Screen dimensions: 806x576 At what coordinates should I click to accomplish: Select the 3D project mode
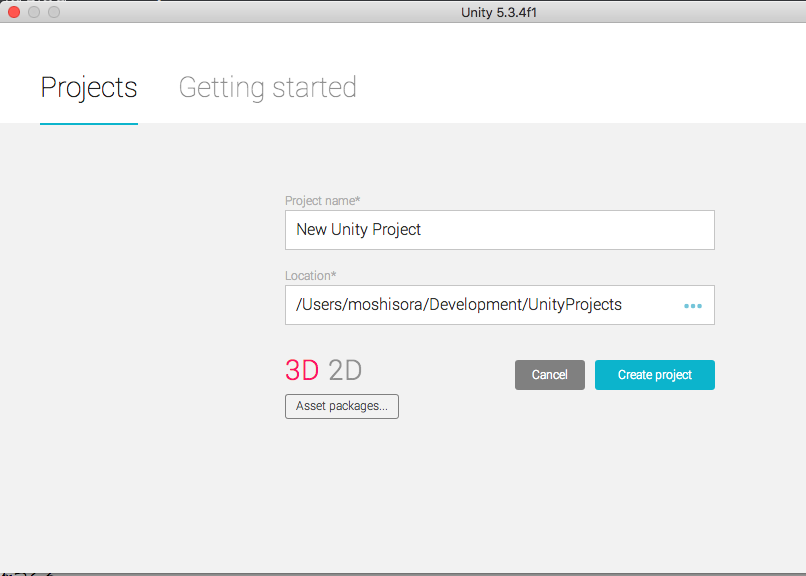(x=302, y=370)
